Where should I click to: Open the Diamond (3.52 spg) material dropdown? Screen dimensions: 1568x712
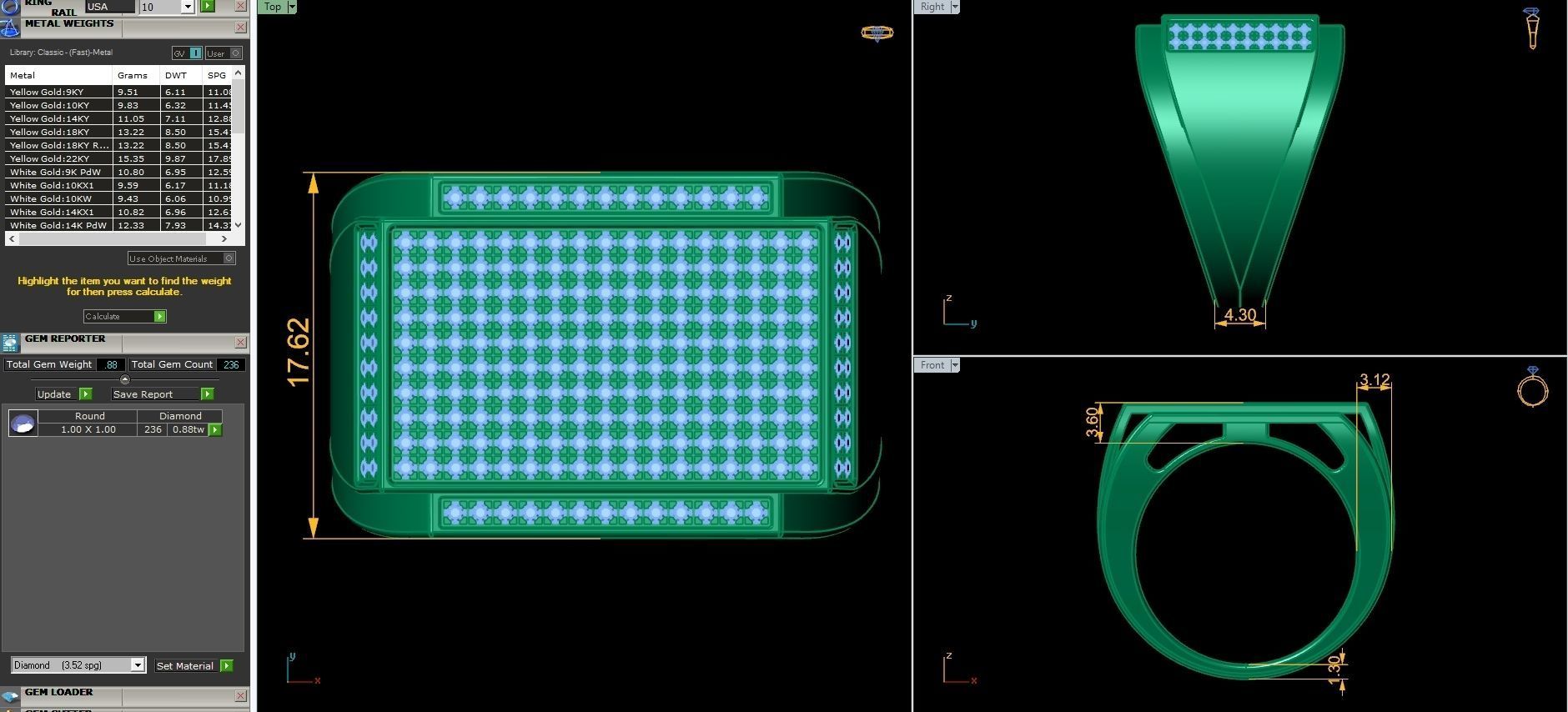[x=138, y=664]
